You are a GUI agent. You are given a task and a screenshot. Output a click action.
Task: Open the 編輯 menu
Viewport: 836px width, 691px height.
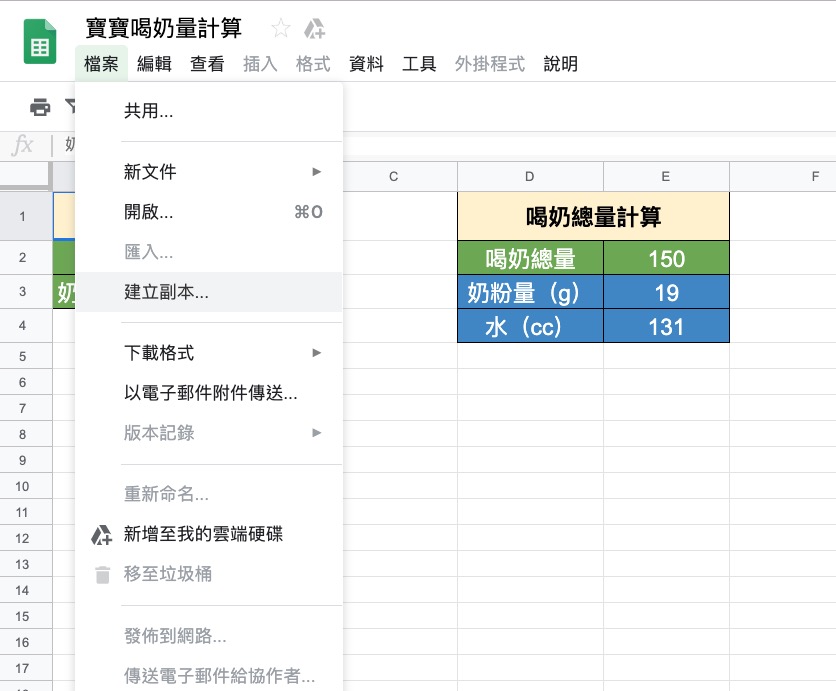tap(154, 64)
